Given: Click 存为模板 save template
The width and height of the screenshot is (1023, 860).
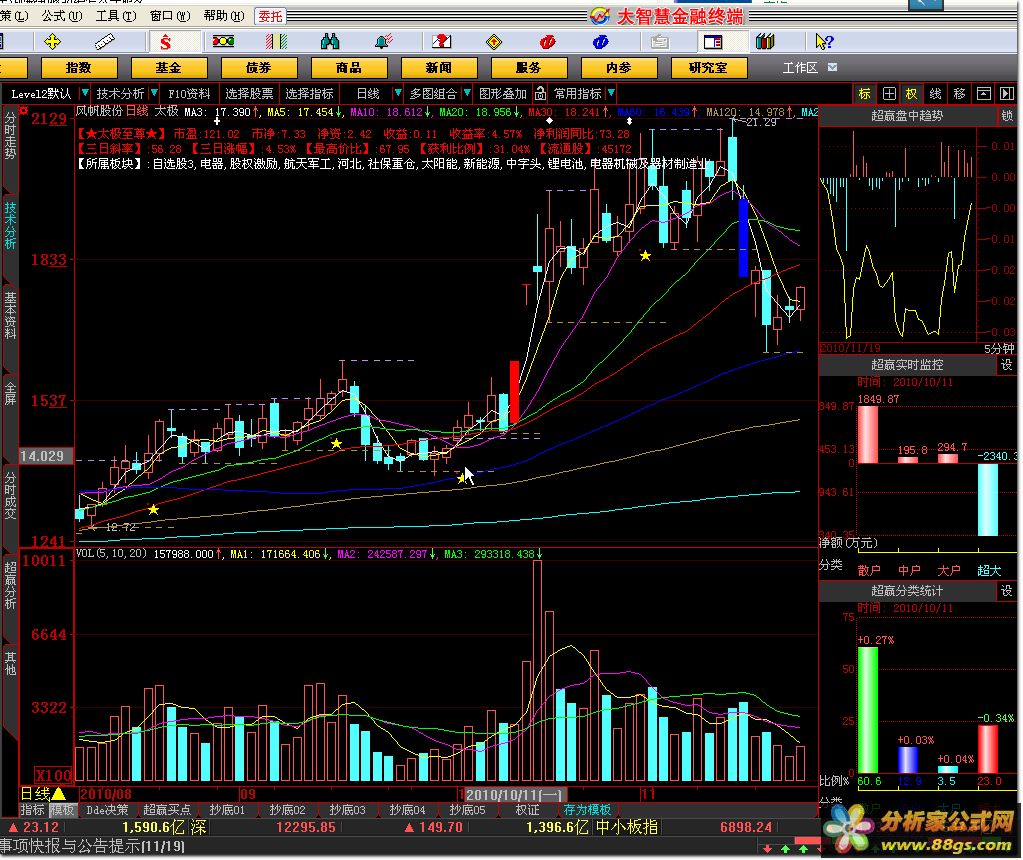Looking at the screenshot, I should [x=587, y=810].
